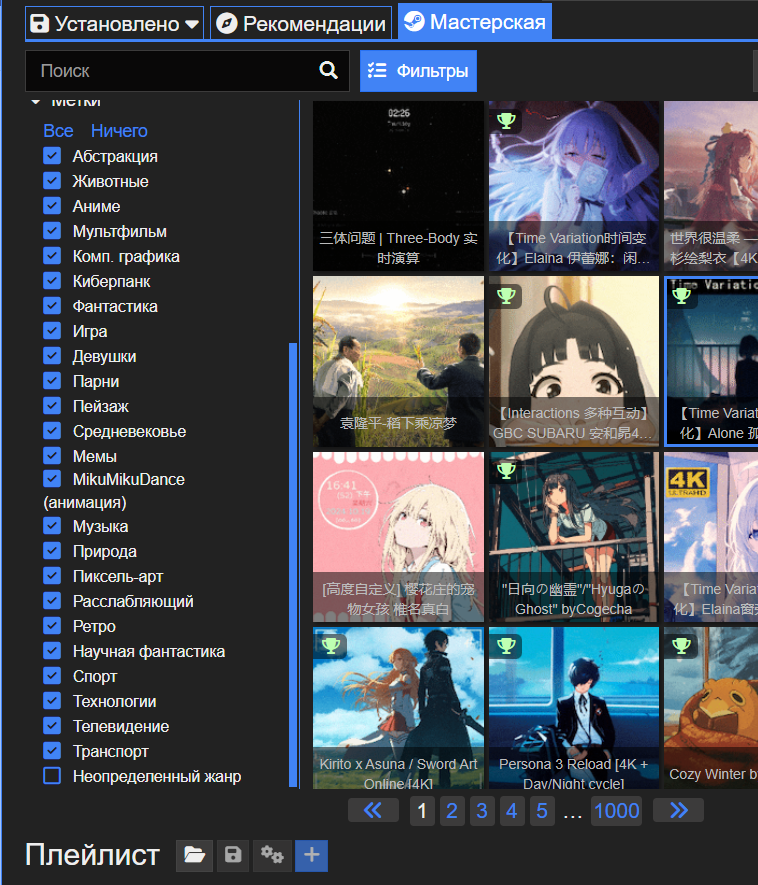Toggle the Ретро tag checkbox

[x=52, y=625]
